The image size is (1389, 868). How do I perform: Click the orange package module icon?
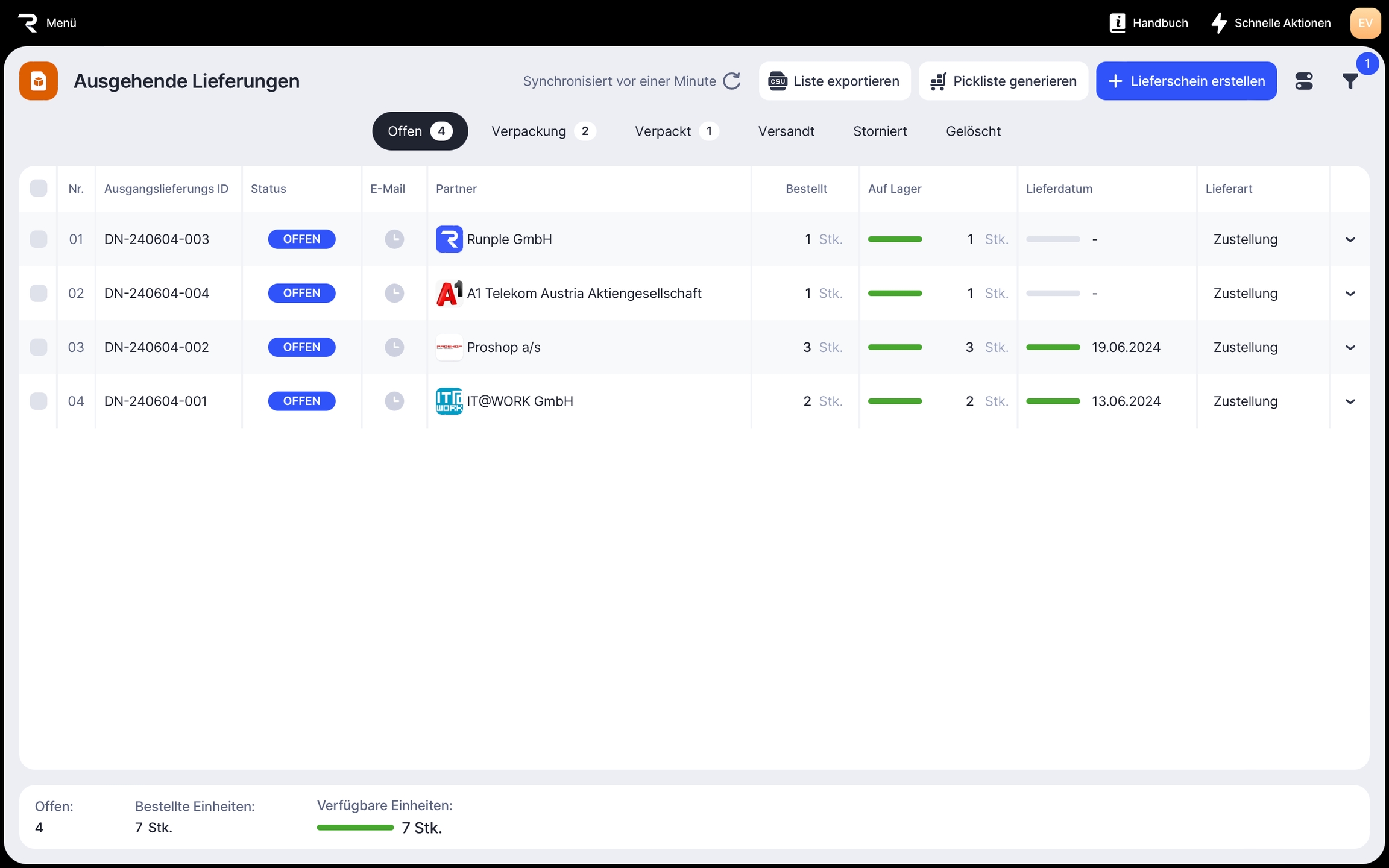coord(39,81)
